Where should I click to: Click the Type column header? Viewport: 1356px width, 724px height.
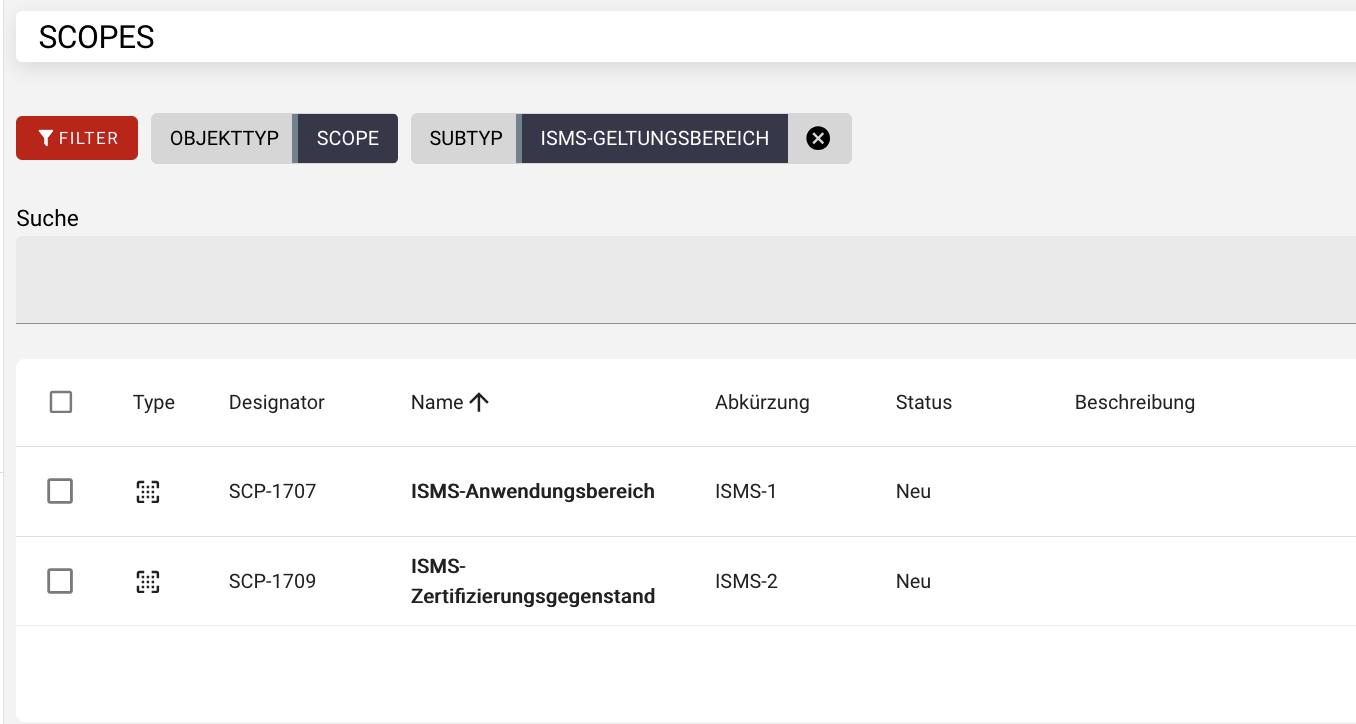tap(154, 401)
